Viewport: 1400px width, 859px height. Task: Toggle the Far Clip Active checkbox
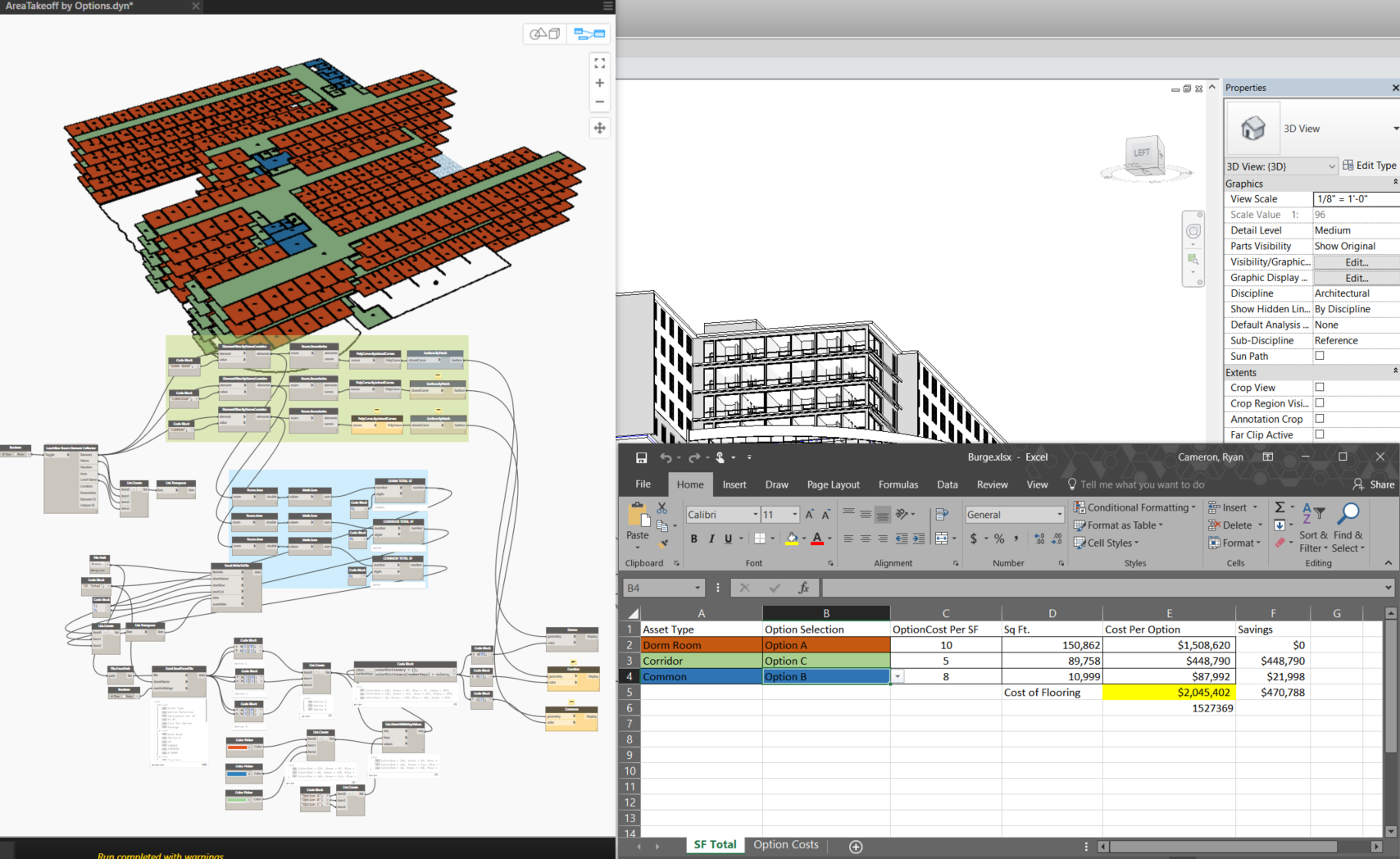(1320, 434)
